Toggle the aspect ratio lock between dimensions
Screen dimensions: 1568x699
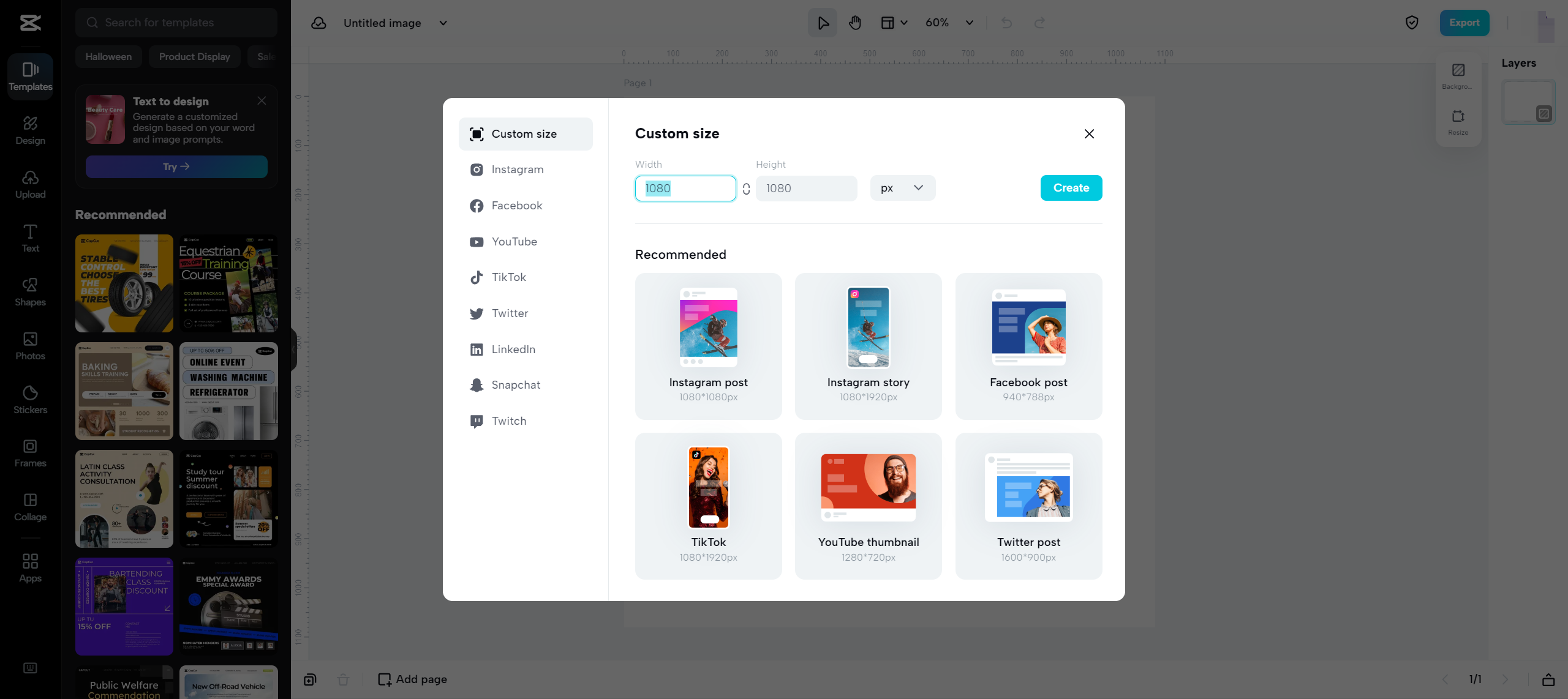click(x=746, y=189)
